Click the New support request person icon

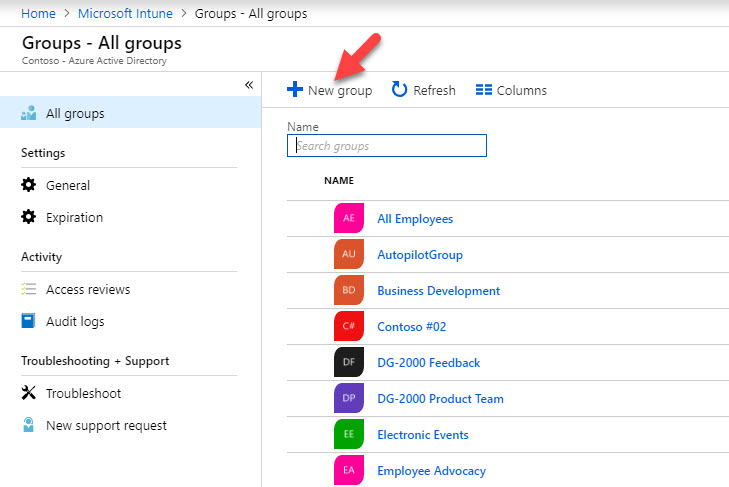[28, 425]
